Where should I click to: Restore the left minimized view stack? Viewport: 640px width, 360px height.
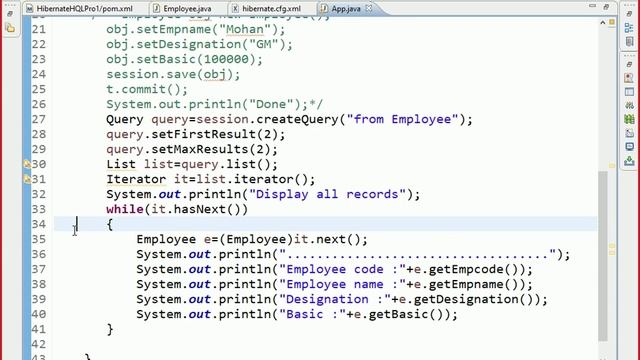tap(10, 13)
